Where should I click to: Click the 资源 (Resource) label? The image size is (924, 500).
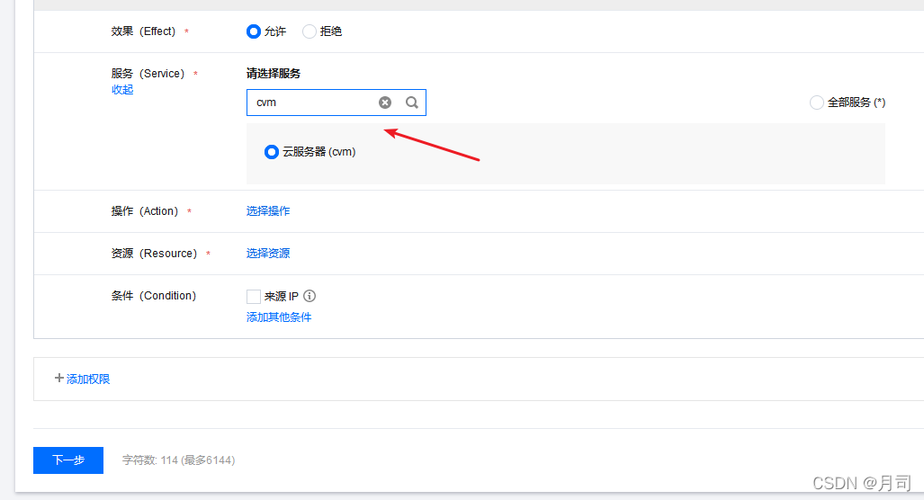click(154, 254)
